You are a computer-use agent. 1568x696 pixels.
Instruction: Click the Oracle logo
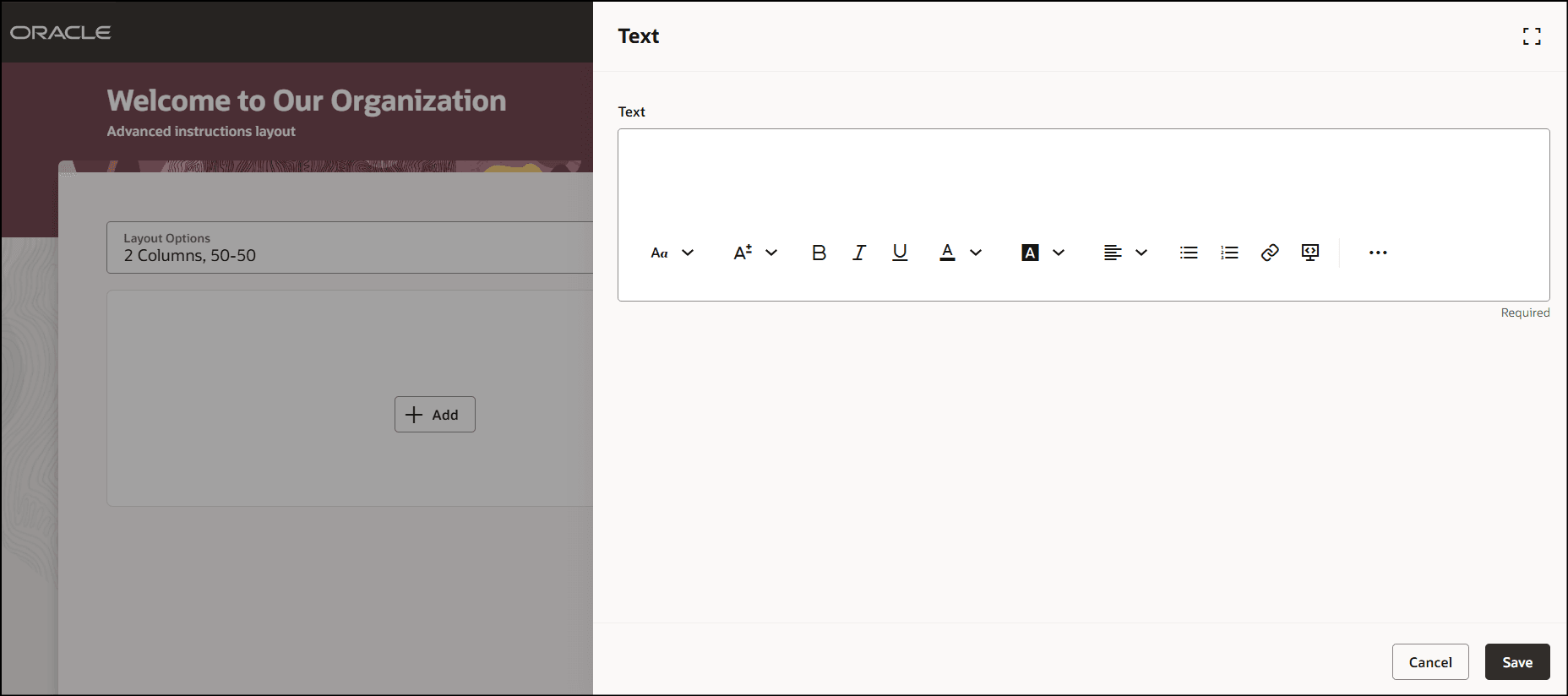(x=61, y=32)
